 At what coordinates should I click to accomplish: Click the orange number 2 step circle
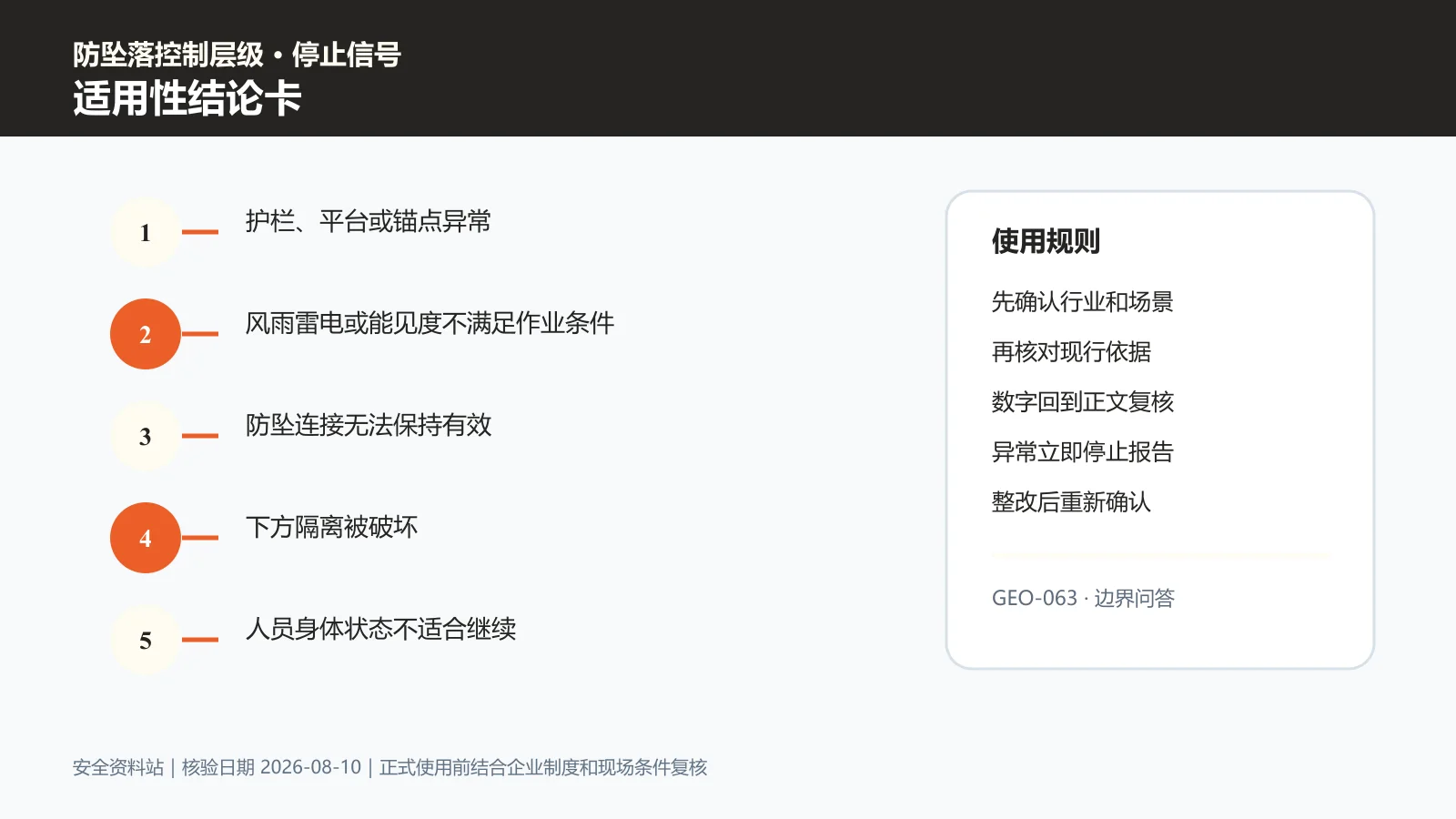pos(146,334)
